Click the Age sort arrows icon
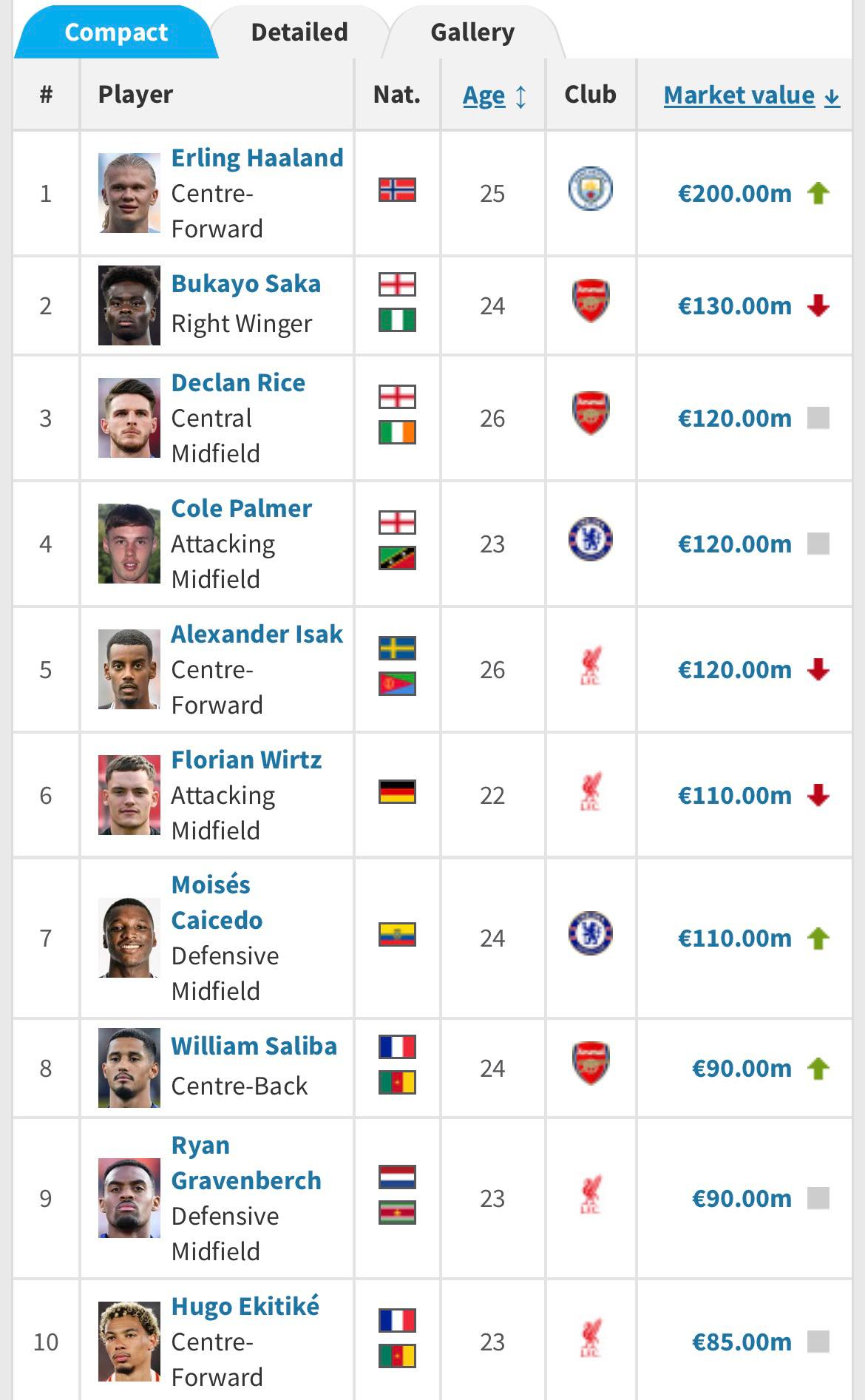This screenshot has width=865, height=1400. 521,97
